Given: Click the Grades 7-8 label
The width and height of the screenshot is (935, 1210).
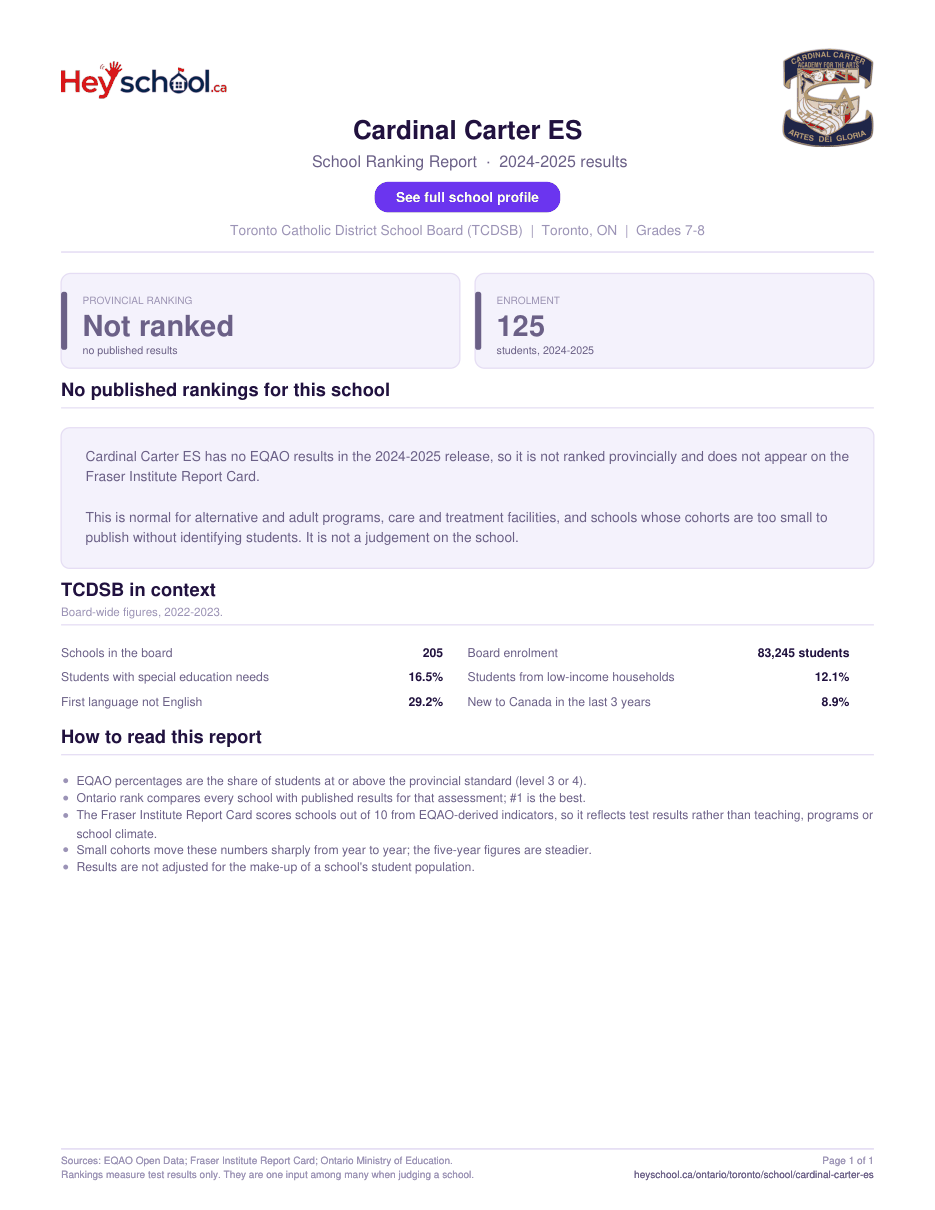Looking at the screenshot, I should coord(670,230).
